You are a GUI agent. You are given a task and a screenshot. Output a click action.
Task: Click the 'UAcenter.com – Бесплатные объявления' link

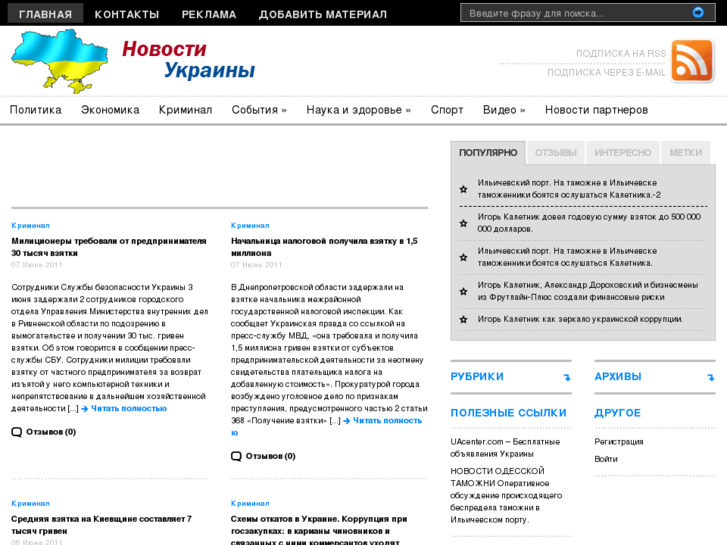pos(505,448)
